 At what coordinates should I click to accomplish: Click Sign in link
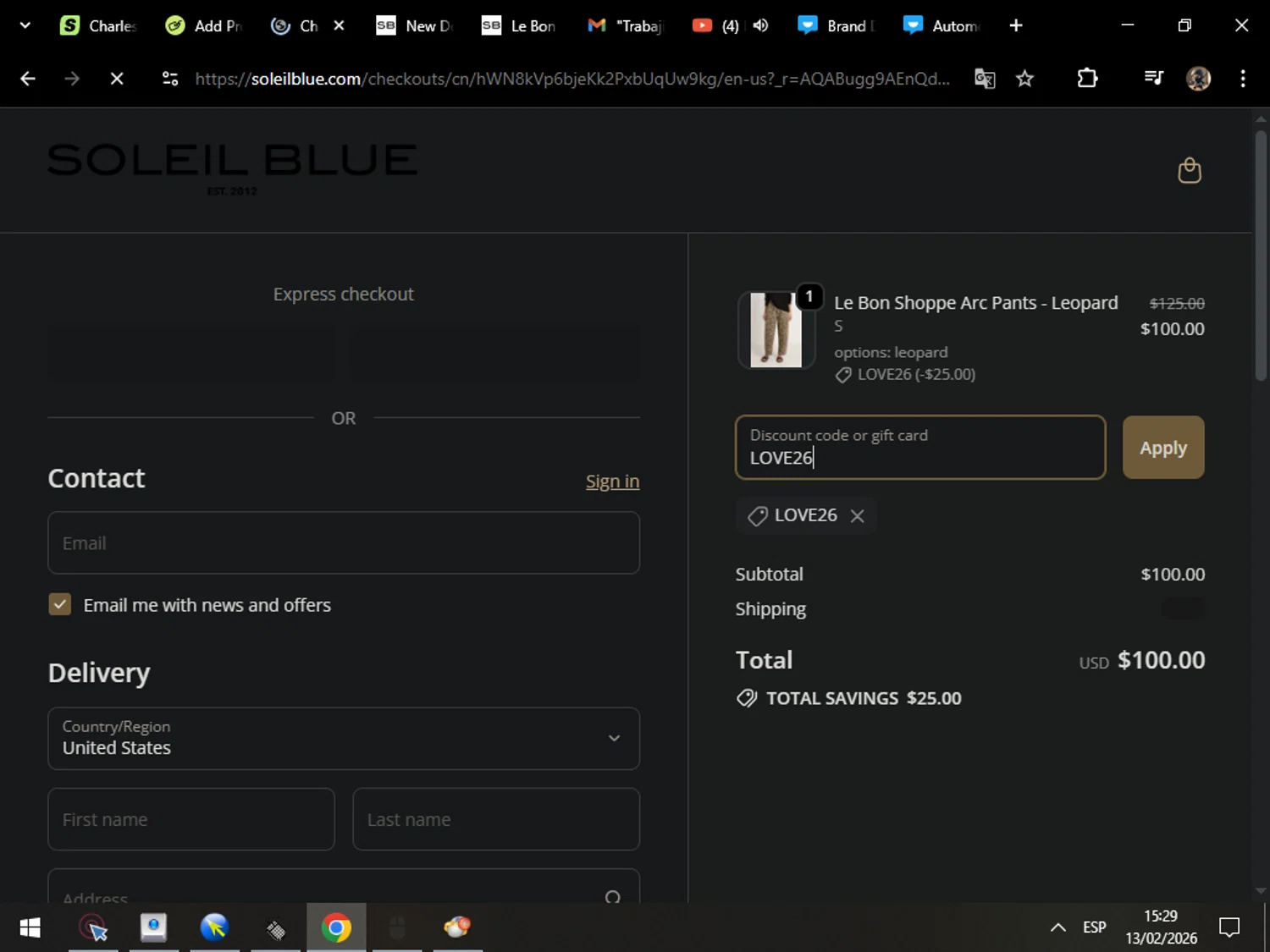(612, 481)
